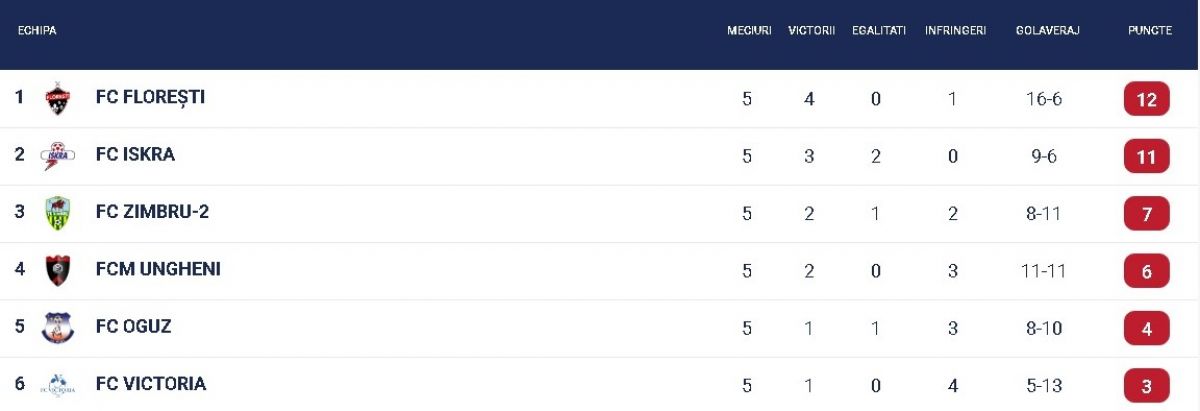The image size is (1200, 411).
Task: Click the FC Iskra team logo
Action: [x=58, y=156]
